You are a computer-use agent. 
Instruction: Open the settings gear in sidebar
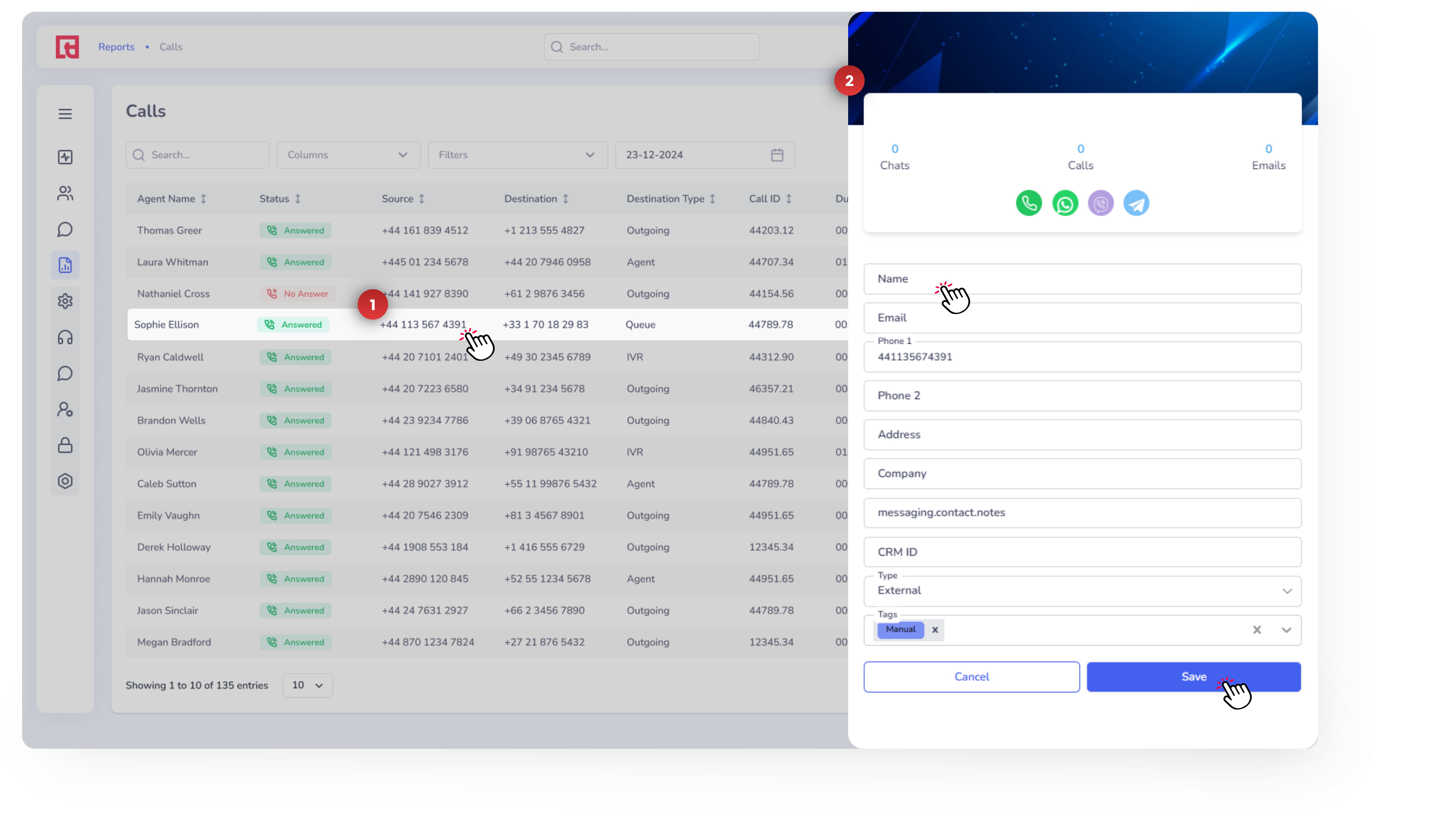pos(65,301)
